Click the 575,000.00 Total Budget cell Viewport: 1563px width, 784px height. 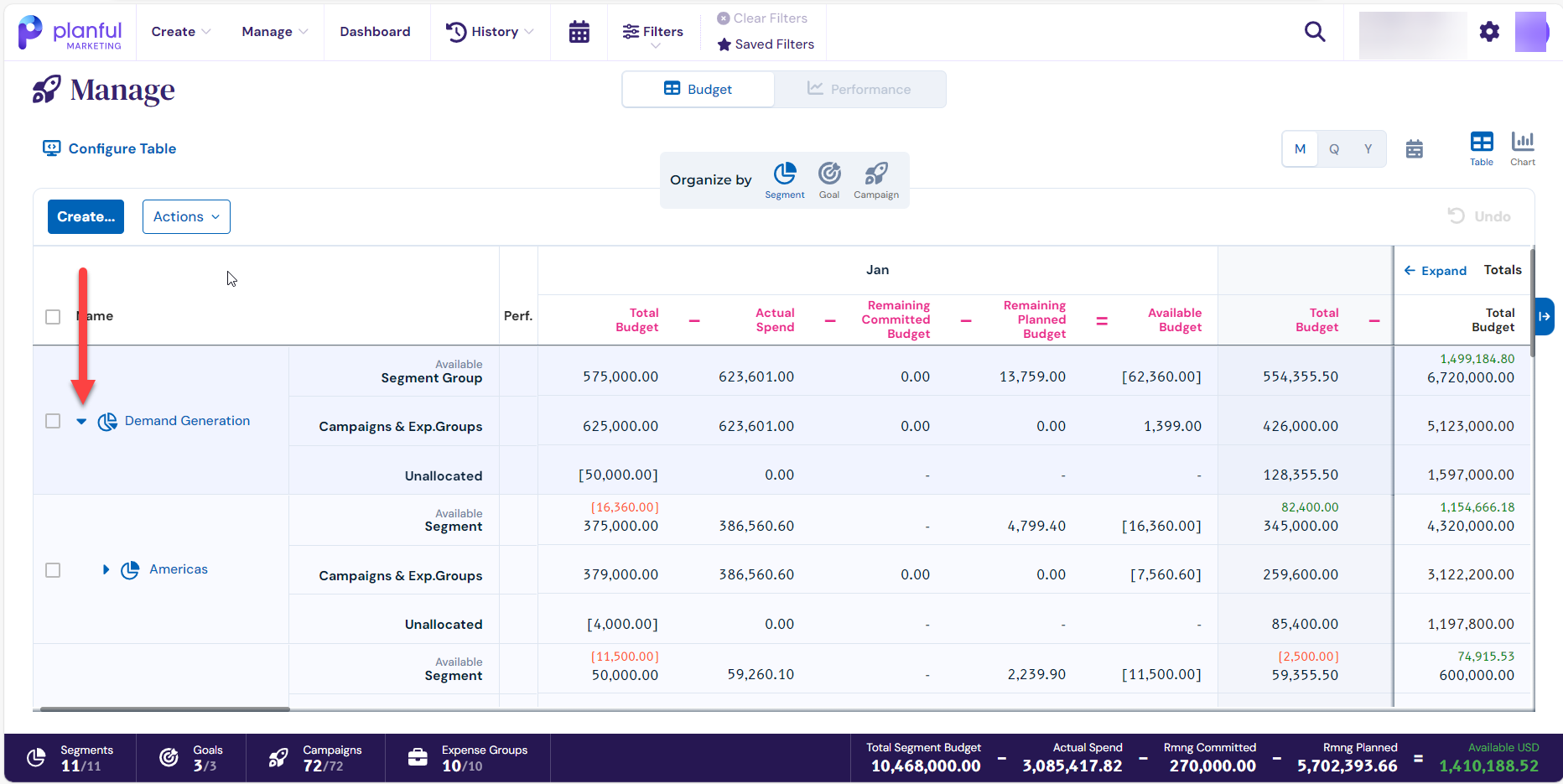coord(621,377)
